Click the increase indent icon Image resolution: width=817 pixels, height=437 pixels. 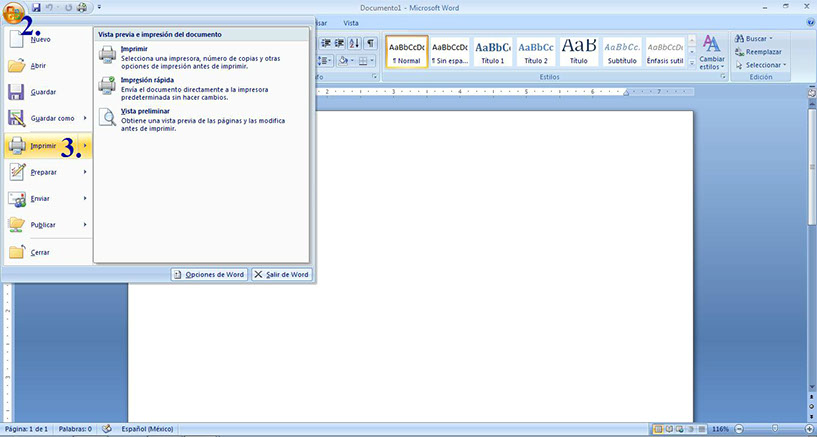[340, 43]
